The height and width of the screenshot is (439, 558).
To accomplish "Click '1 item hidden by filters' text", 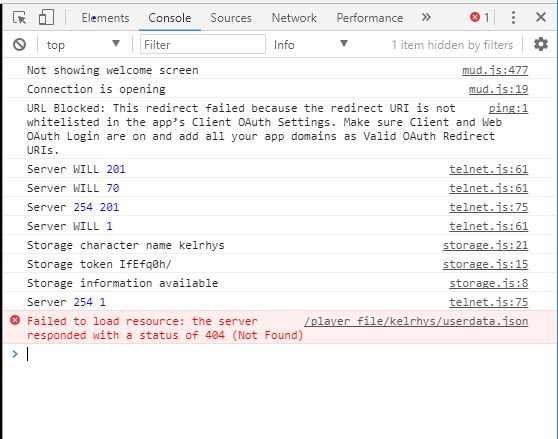I will [x=452, y=45].
